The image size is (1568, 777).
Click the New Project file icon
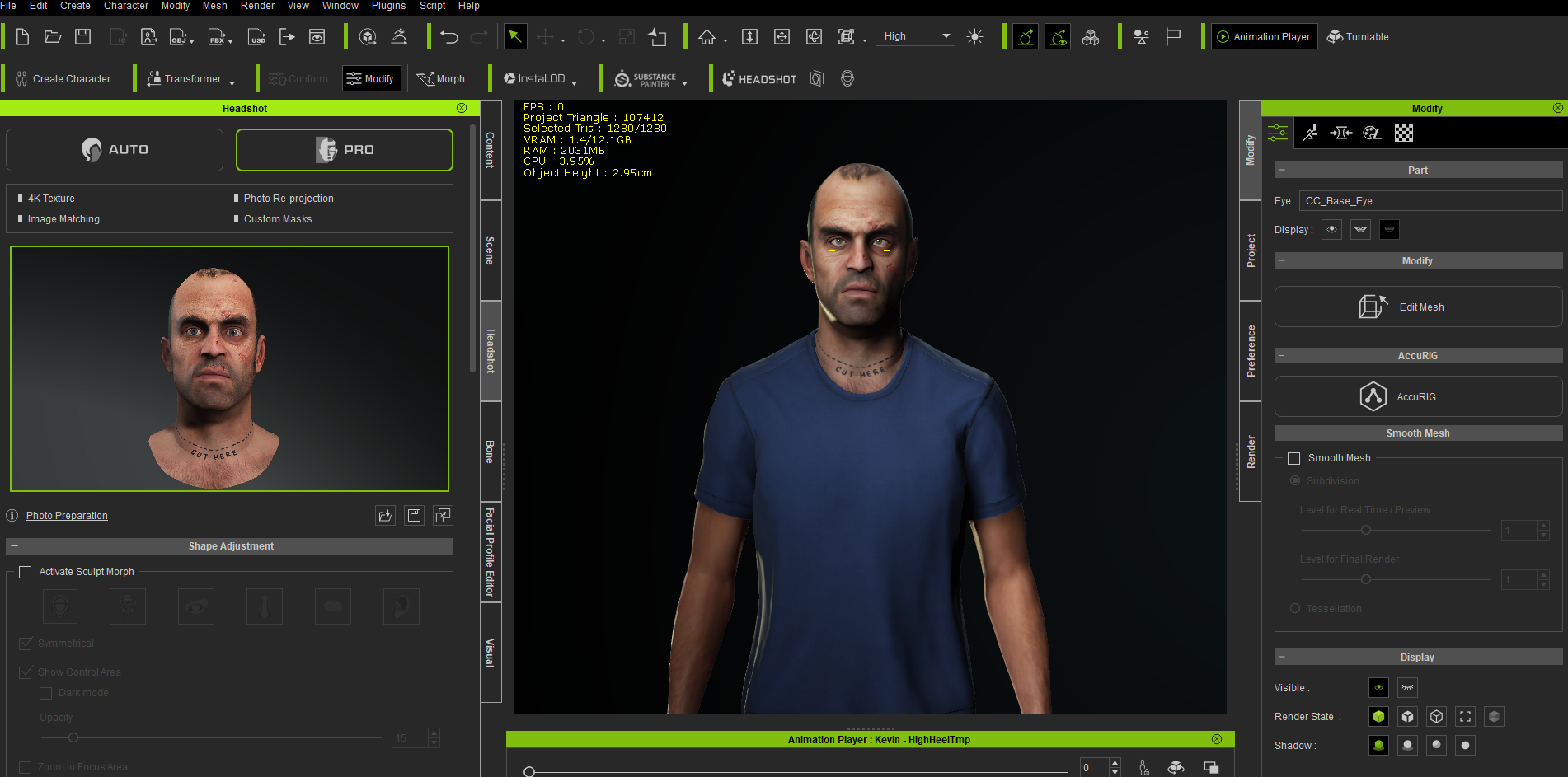coord(23,37)
